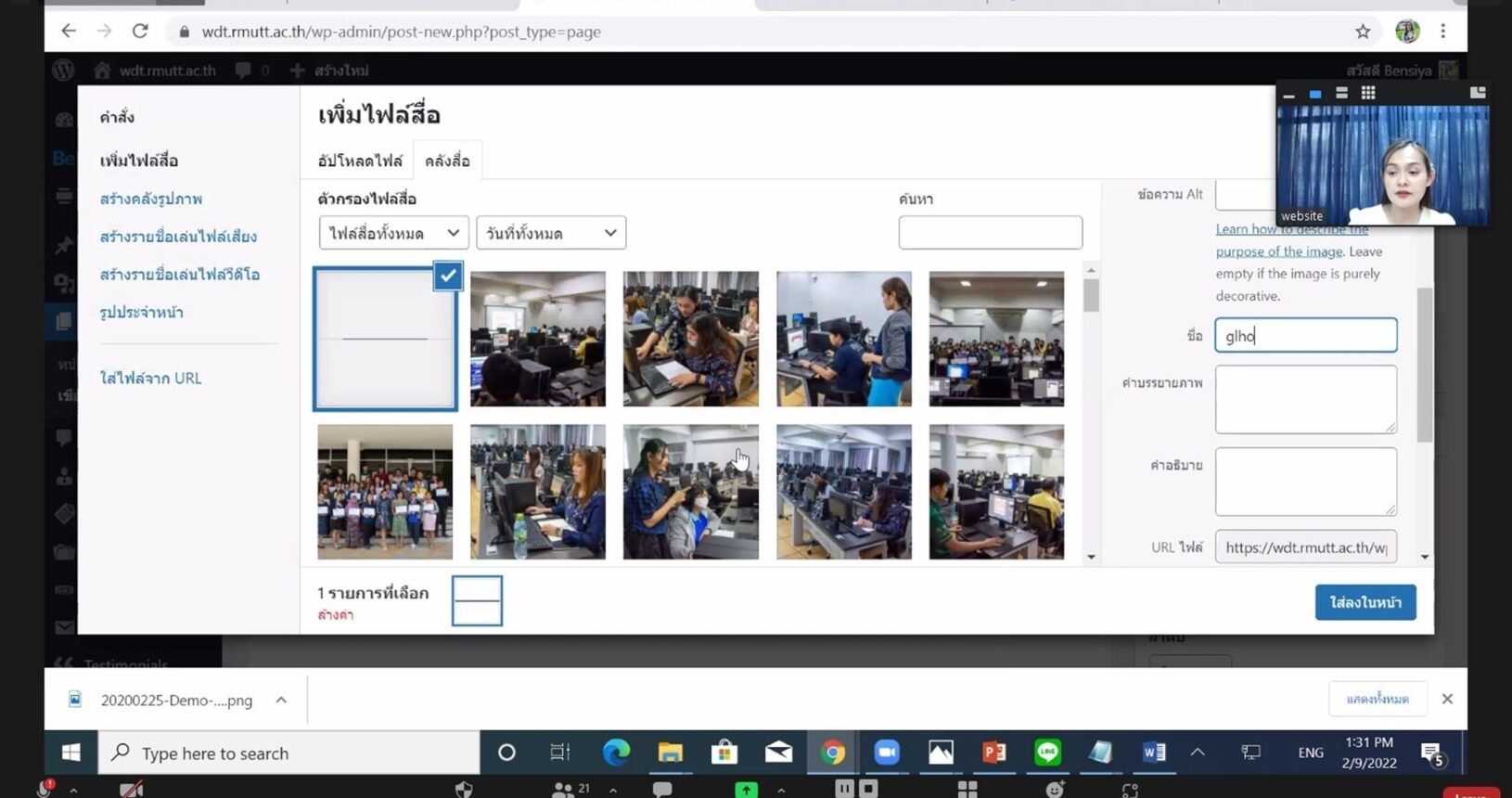Click the title field containing glho
Viewport: 1512px width, 798px height.
click(1305, 335)
